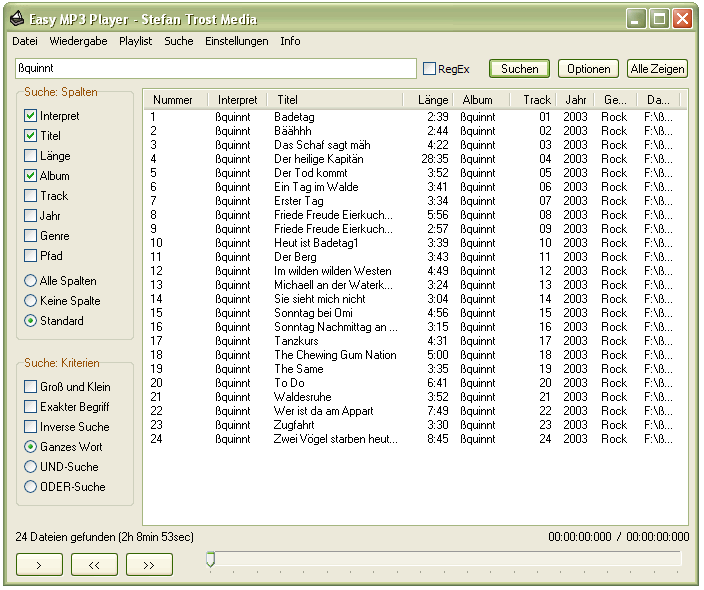Image resolution: width=704 pixels, height=590 pixels.
Task: Enable the Exakter Begriff checkbox
Action: coord(30,406)
